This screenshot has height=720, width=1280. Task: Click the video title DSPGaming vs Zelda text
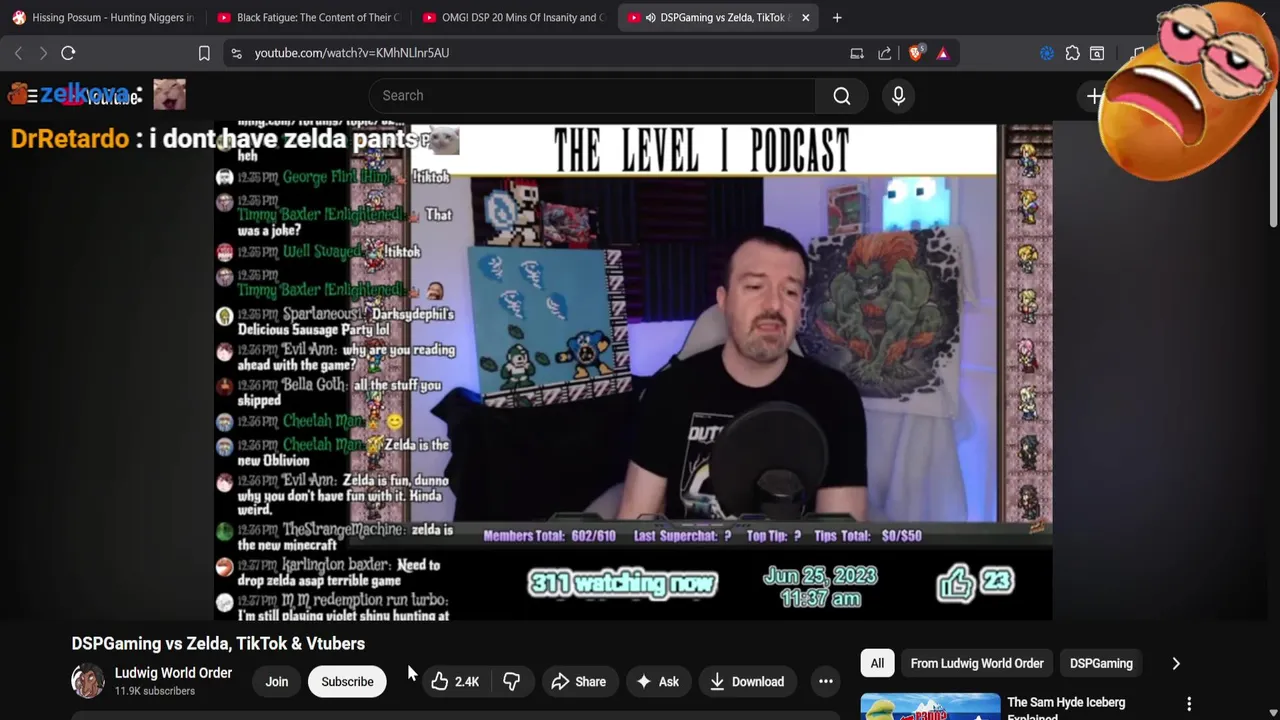(218, 643)
